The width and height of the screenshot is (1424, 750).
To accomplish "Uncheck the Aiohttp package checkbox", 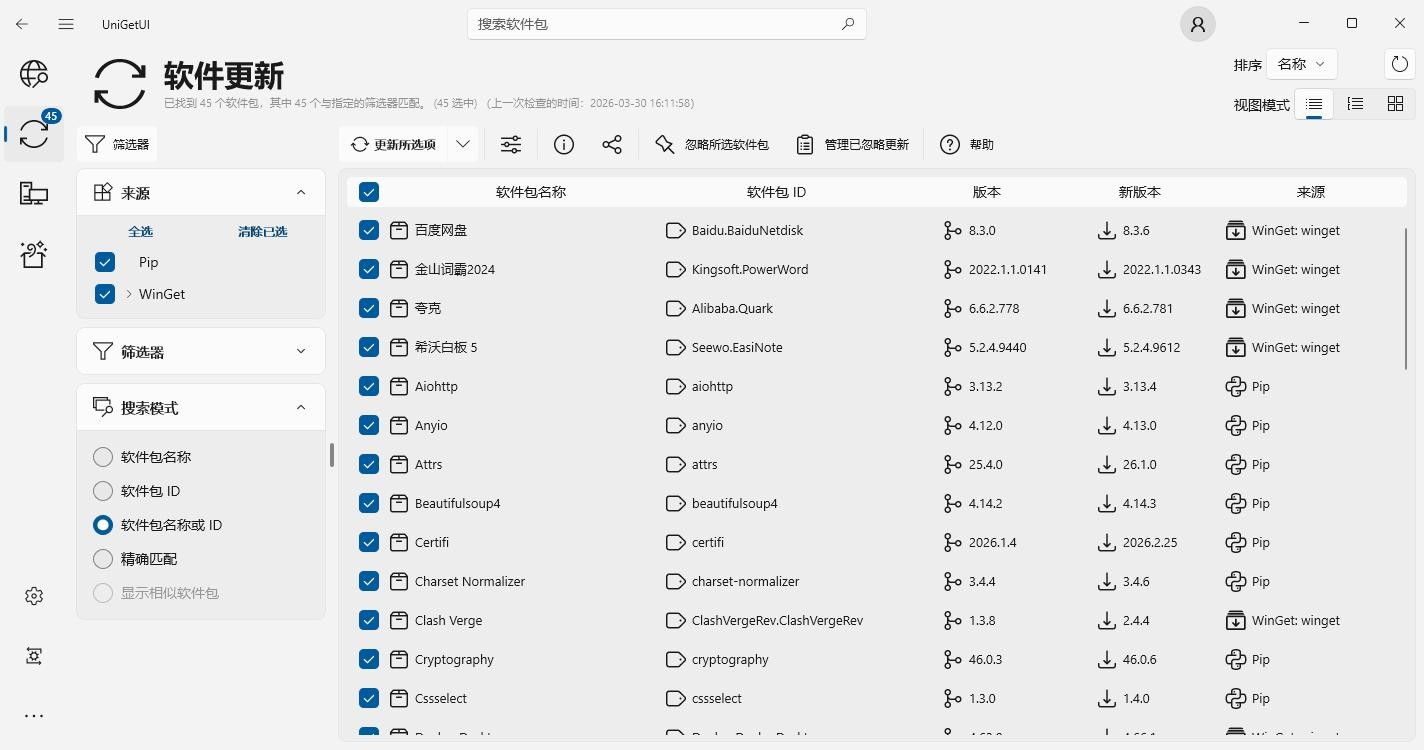I will coord(369,387).
